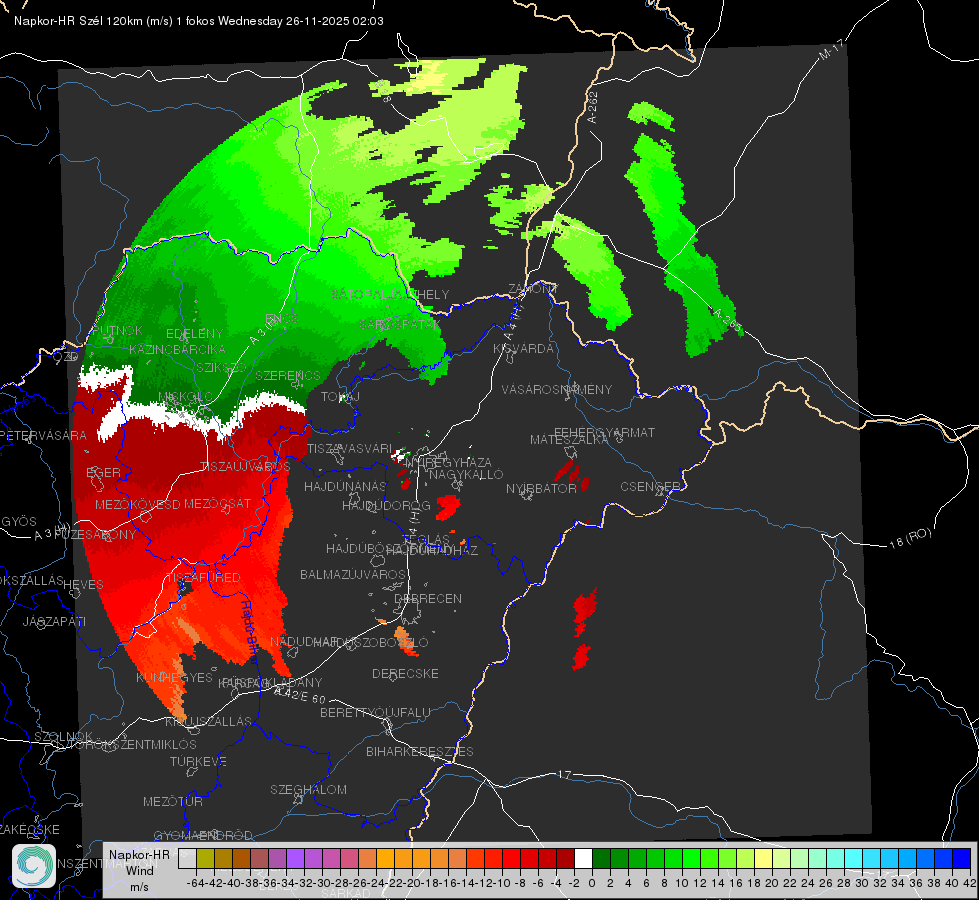Click the TURKEVE town label
Screen dimensions: 979x900
[198, 761]
